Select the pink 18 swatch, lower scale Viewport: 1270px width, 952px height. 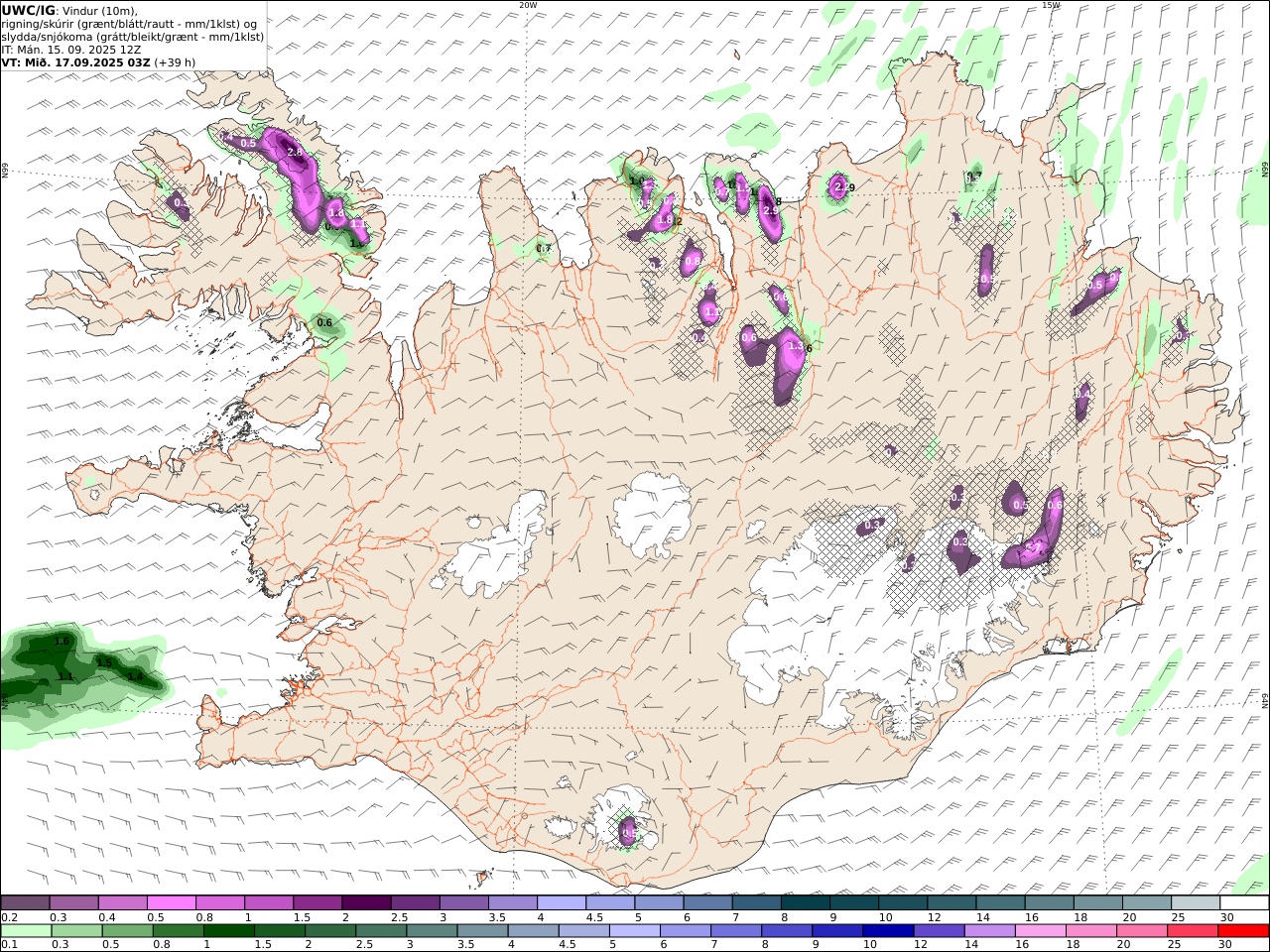(1090, 931)
